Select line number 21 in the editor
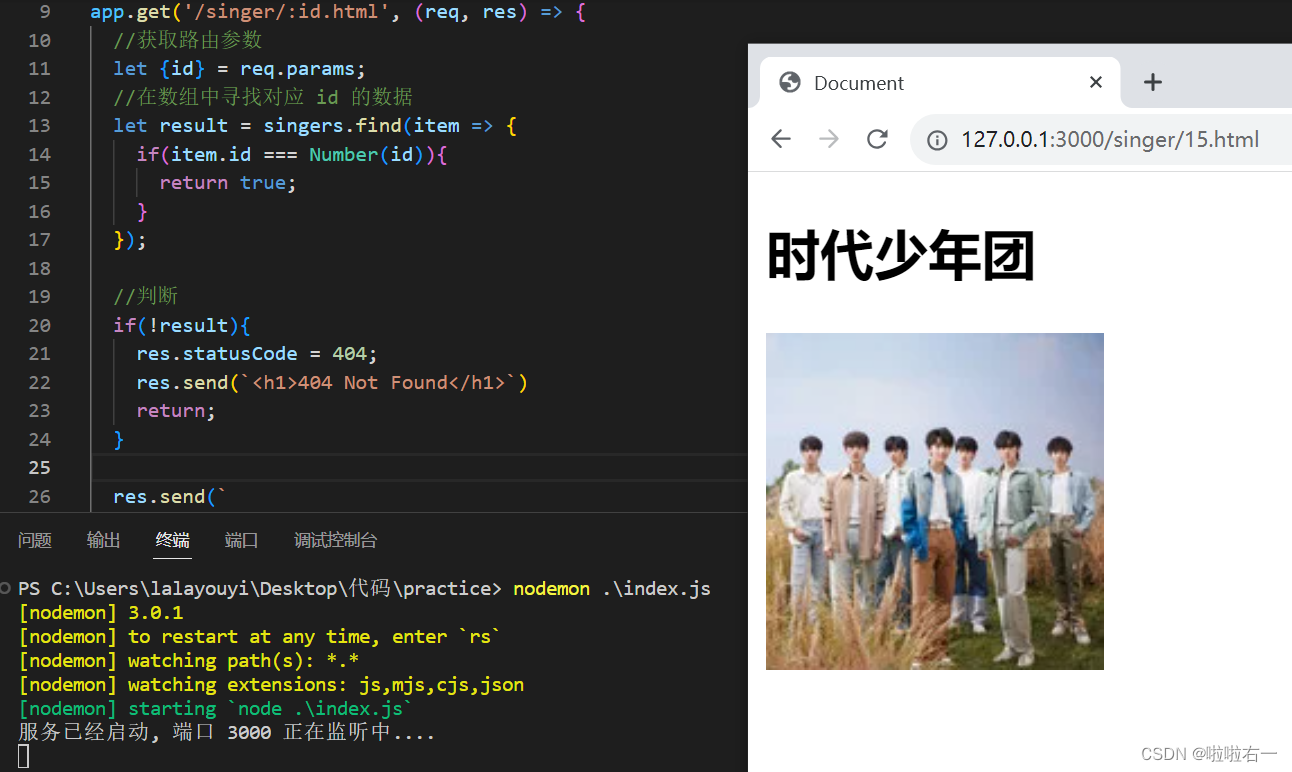 [39, 353]
